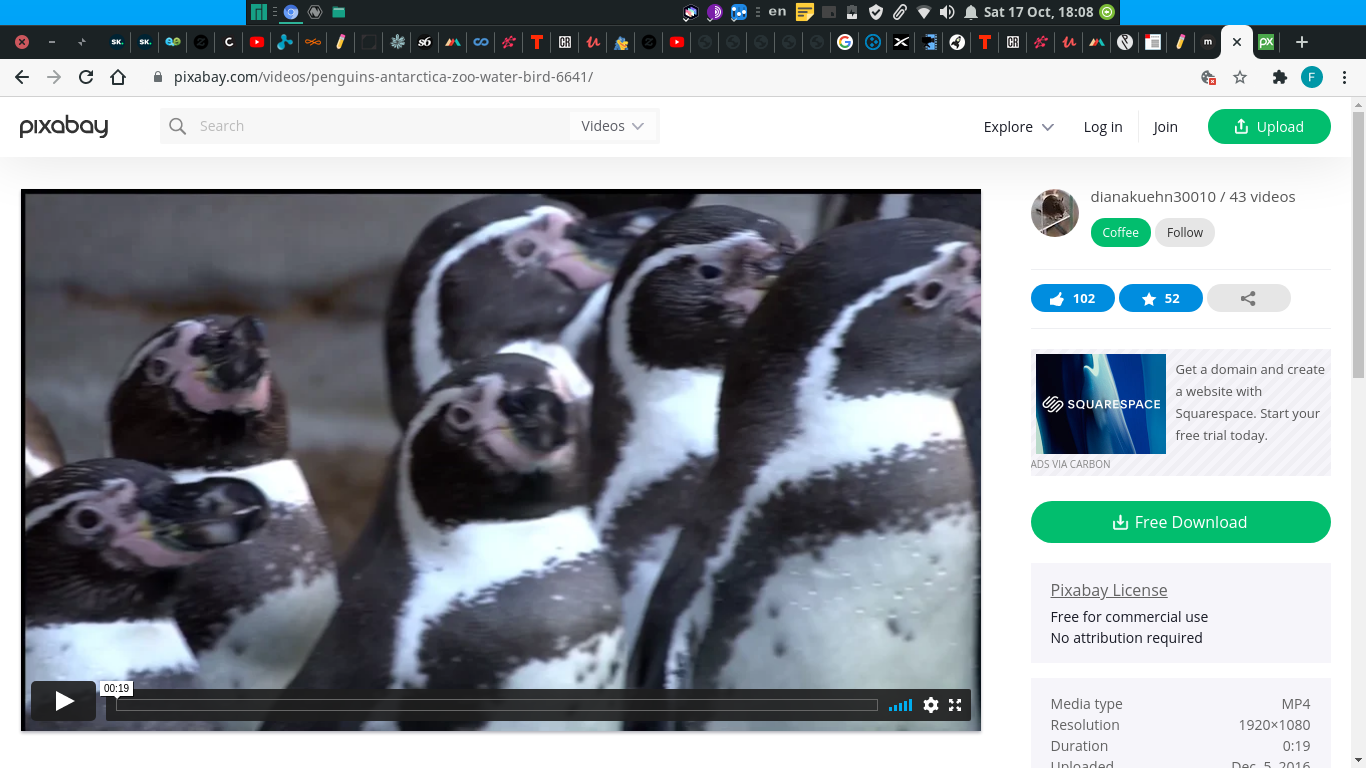Open the clipboard paperclip tray icon
1366x768 pixels.
pyautogui.click(x=900, y=12)
